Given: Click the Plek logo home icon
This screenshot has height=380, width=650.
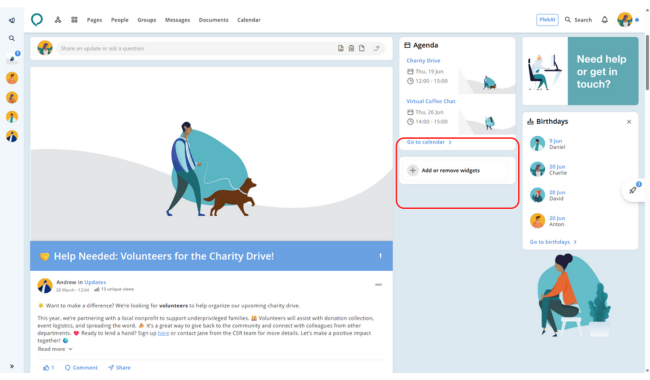Looking at the screenshot, I should 37,19.
